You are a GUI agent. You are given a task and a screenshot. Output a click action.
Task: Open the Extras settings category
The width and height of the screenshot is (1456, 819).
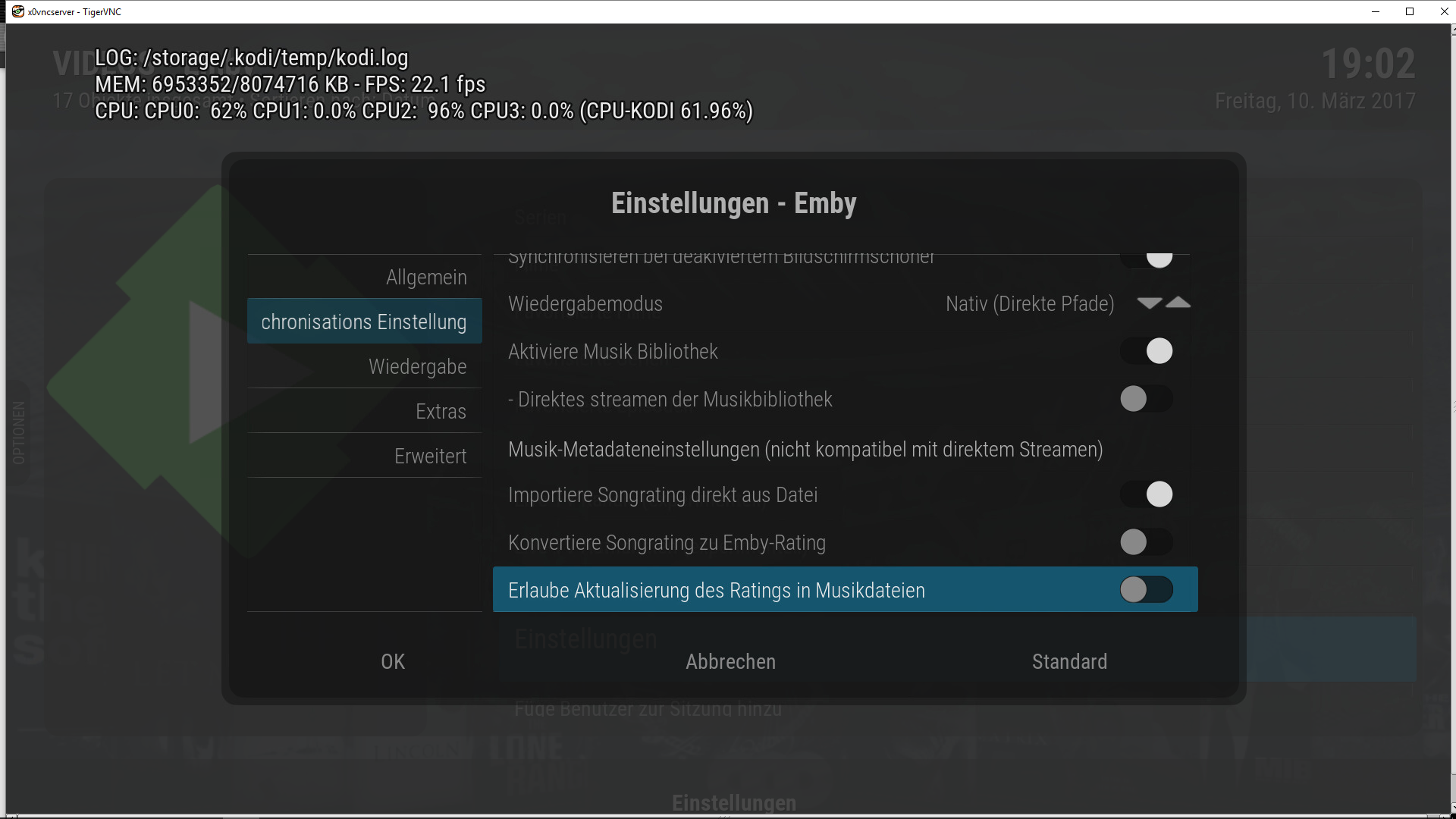365,411
